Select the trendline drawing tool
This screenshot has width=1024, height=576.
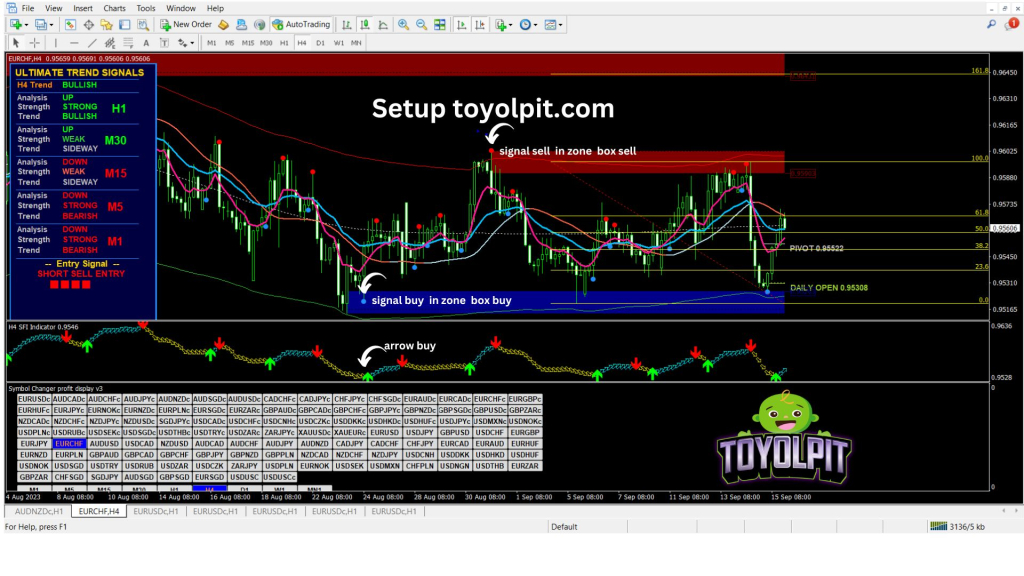pyautogui.click(x=93, y=43)
